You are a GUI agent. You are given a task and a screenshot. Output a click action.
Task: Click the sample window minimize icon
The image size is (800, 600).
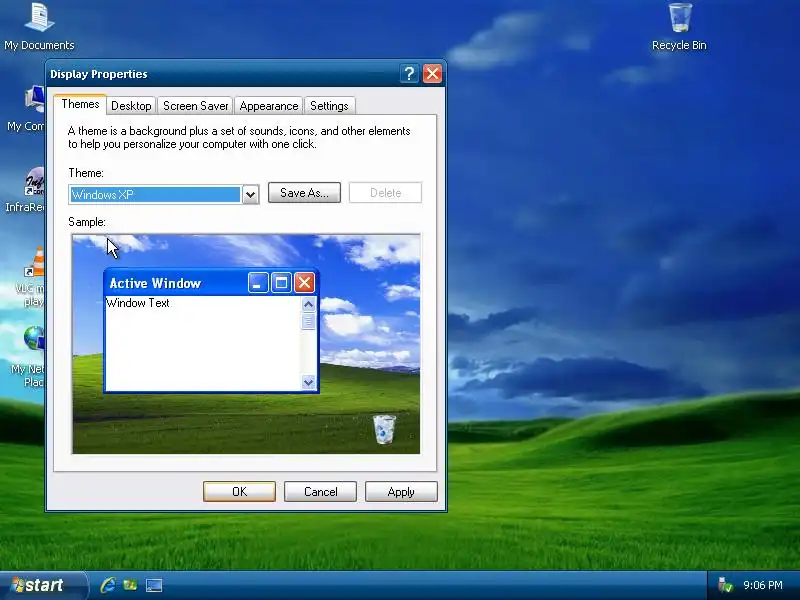(x=258, y=283)
